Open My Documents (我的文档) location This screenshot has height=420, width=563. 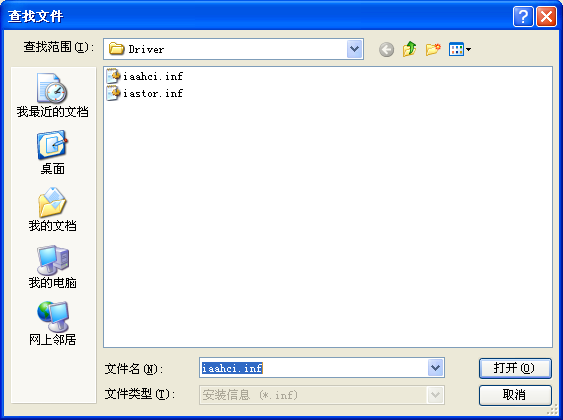point(52,209)
